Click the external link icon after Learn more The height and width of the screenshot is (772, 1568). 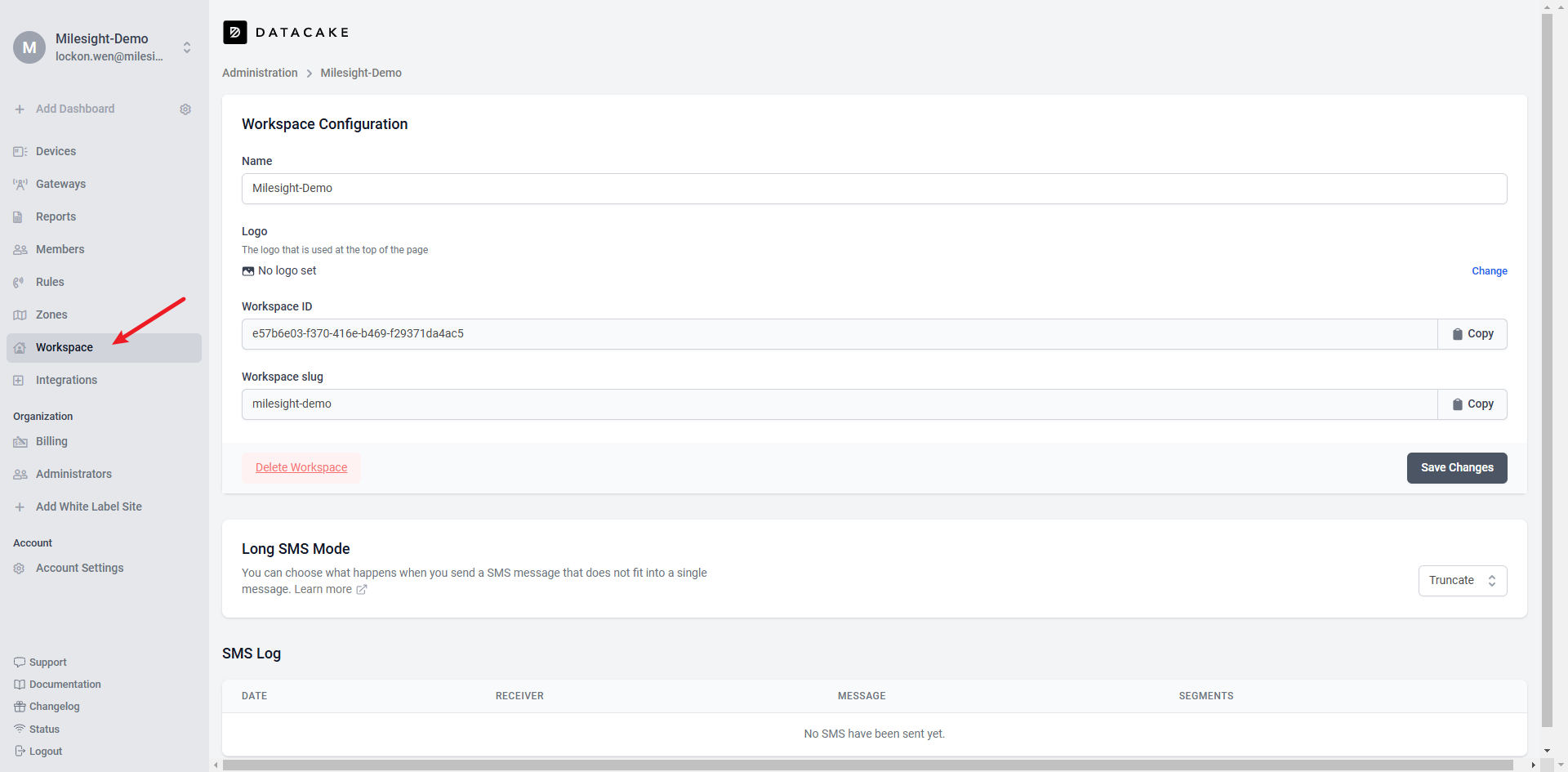point(362,589)
